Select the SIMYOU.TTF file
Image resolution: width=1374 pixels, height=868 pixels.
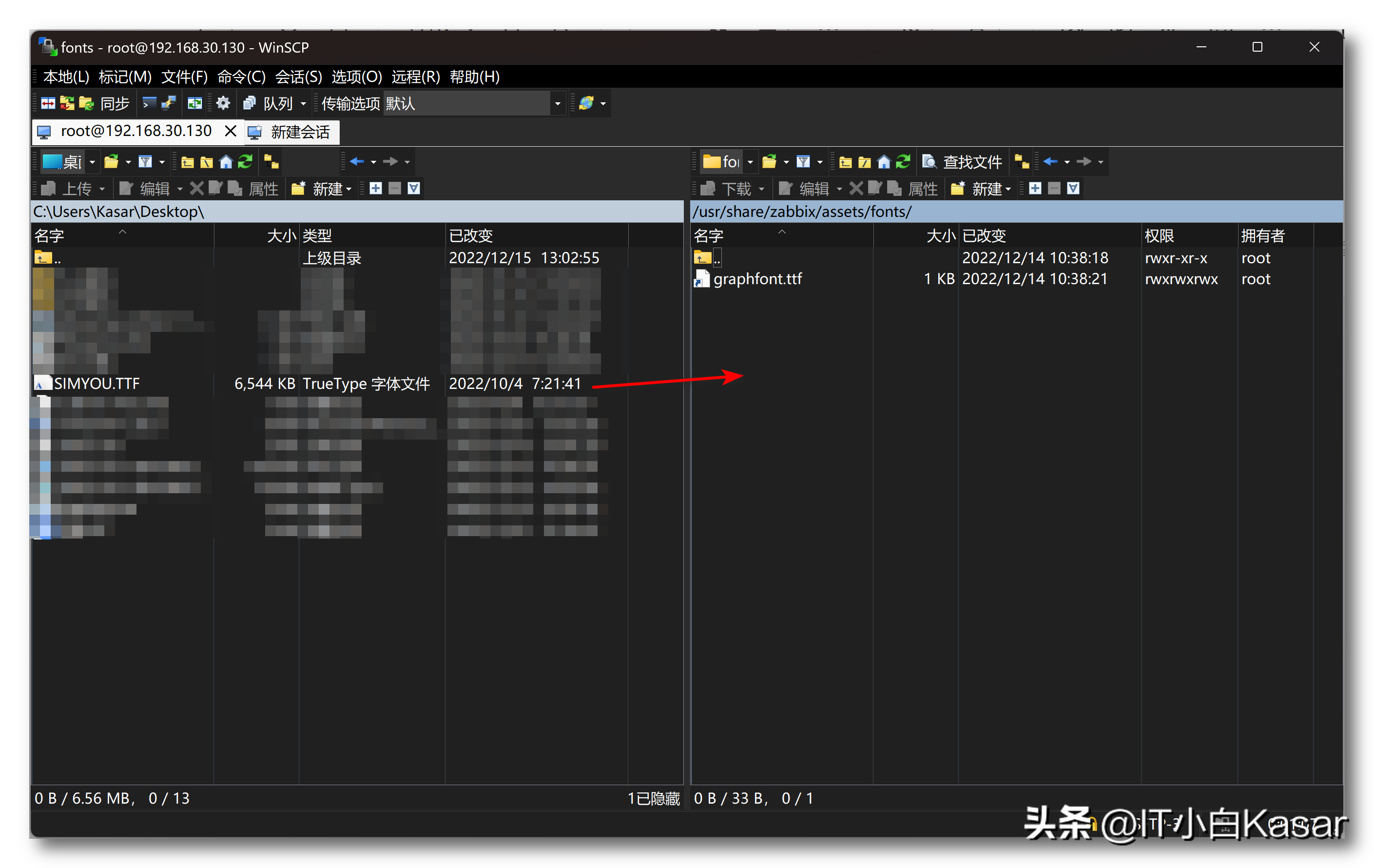[97, 384]
